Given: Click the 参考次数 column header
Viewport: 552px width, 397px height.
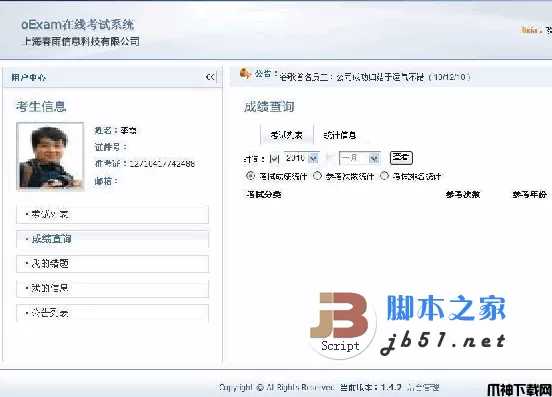Looking at the screenshot, I should [x=463, y=194].
